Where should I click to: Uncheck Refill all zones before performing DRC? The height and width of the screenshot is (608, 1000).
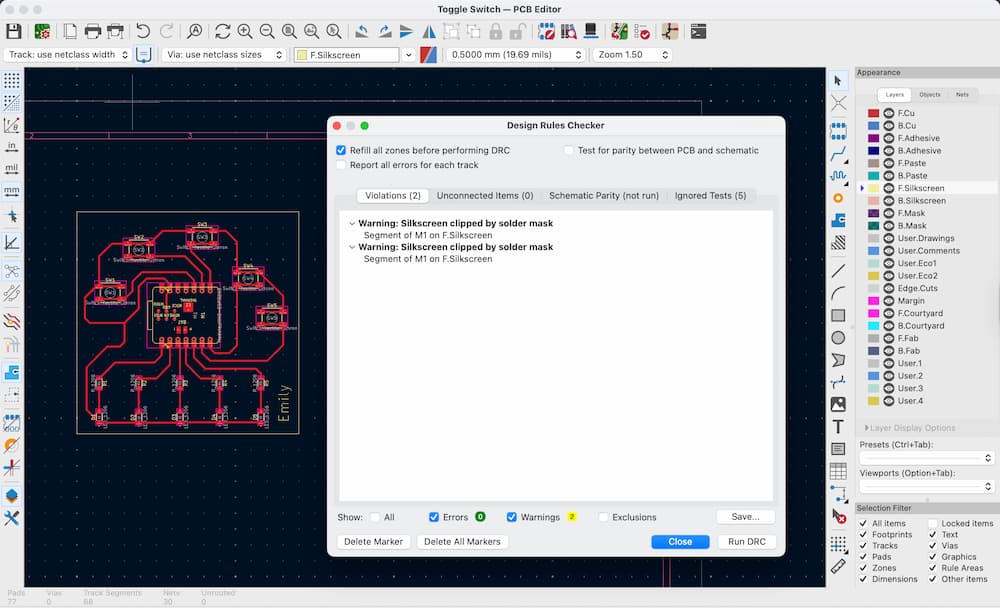342,150
